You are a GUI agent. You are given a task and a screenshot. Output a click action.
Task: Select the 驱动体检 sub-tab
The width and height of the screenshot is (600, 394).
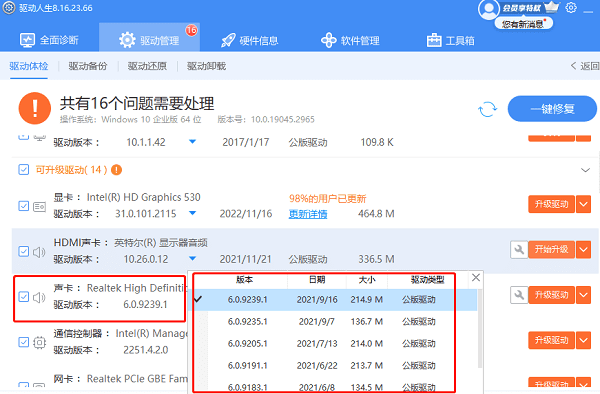click(29, 66)
